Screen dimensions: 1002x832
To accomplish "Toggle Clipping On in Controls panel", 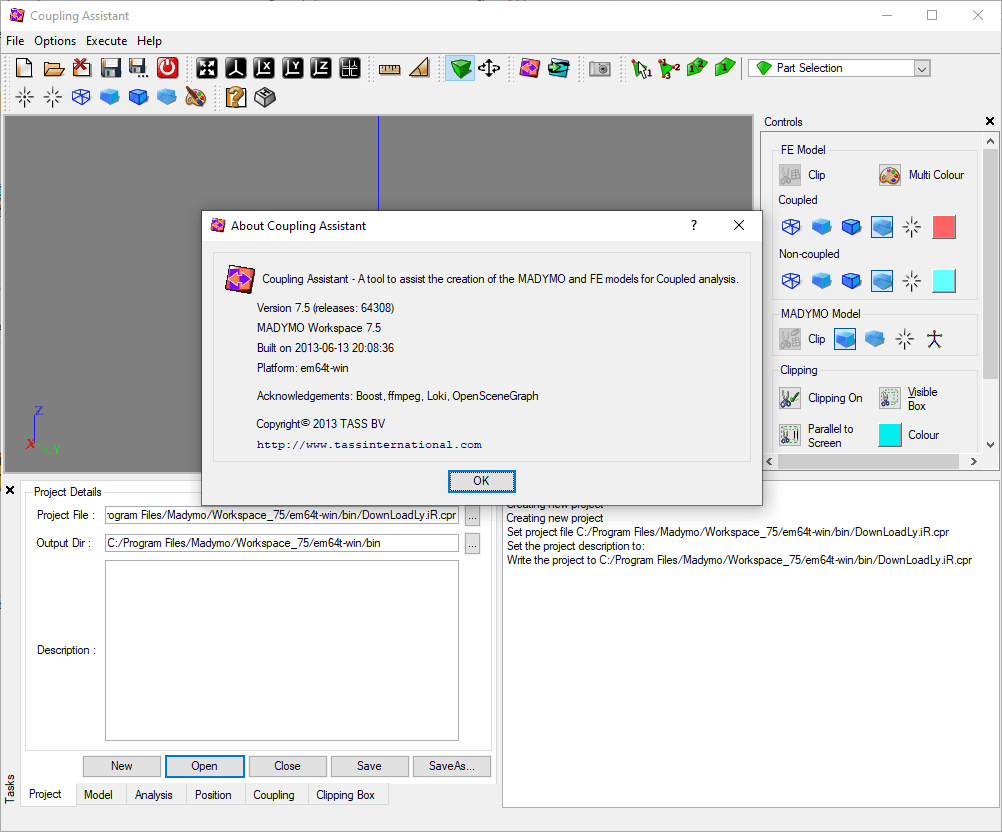I will 790,398.
